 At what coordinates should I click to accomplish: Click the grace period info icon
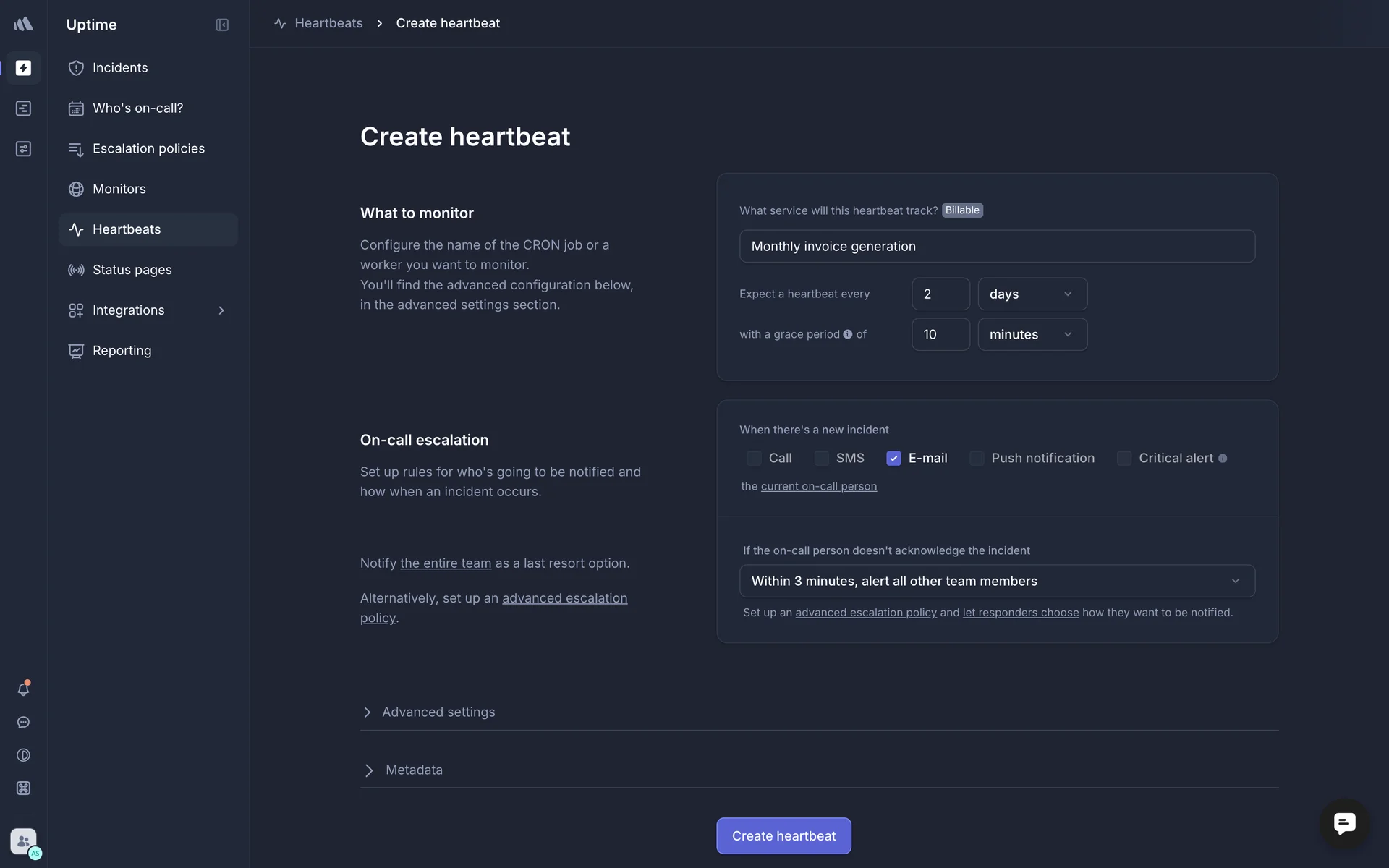848,334
